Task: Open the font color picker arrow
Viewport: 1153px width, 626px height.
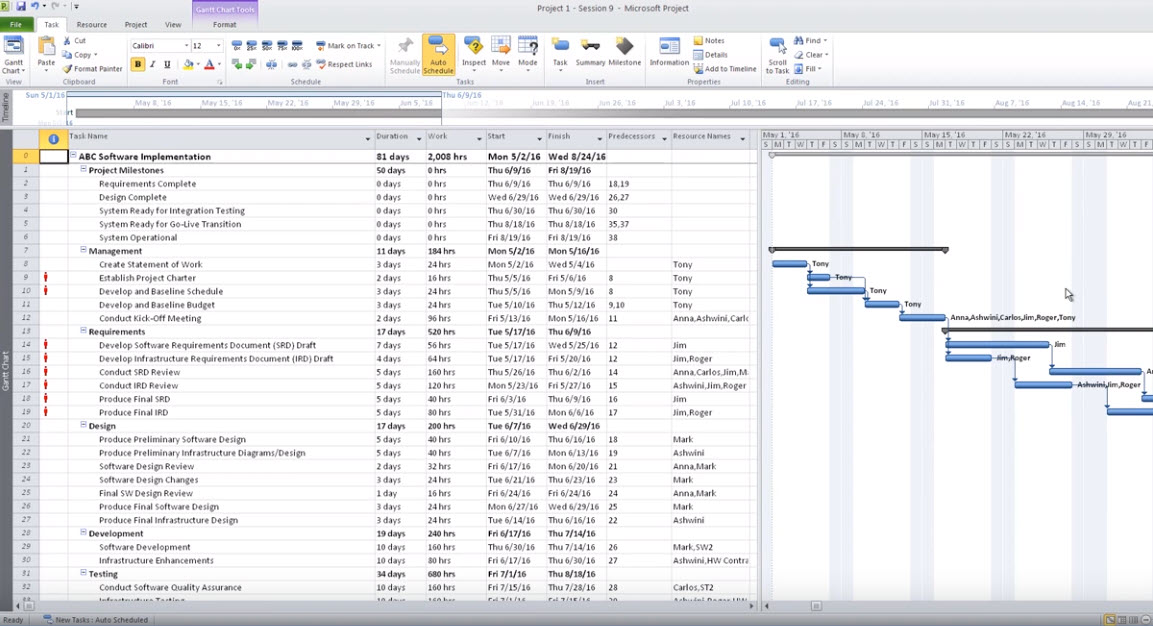Action: tap(219, 65)
